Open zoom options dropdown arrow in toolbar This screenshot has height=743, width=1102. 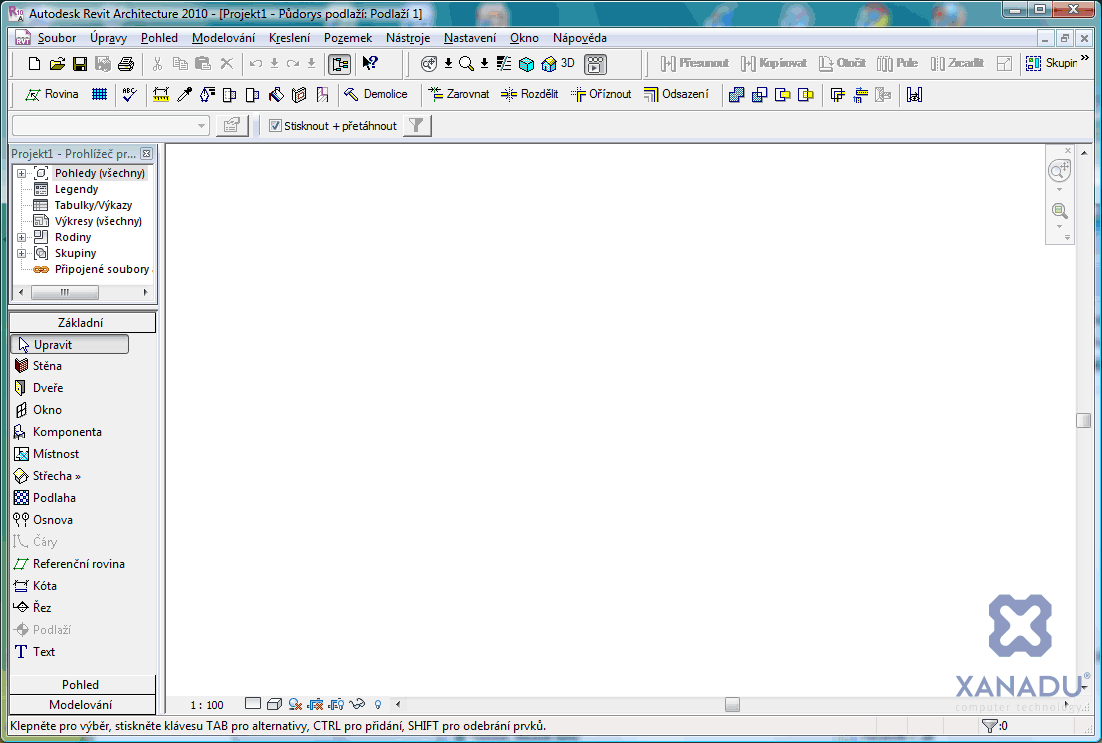pyautogui.click(x=484, y=64)
